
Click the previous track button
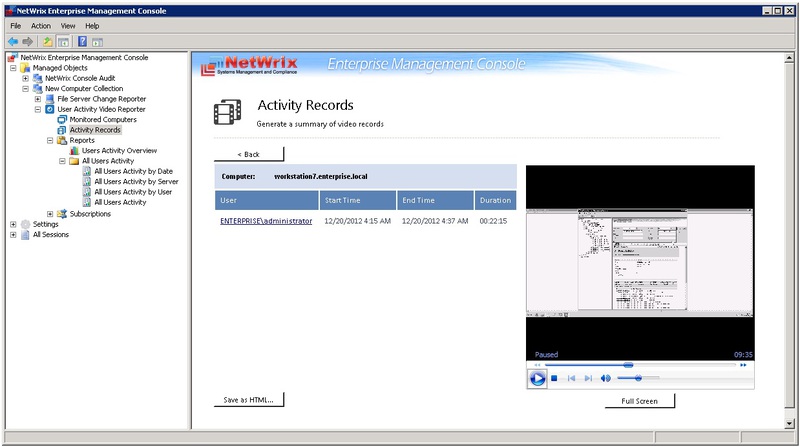click(571, 379)
